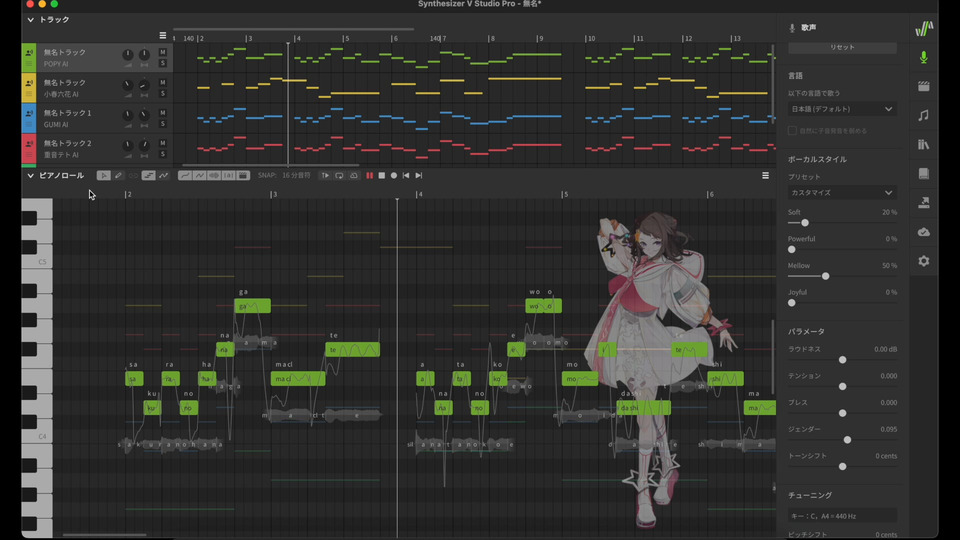Click 重音テト AI track voice icon
Image resolution: width=960 pixels, height=540 pixels.
(x=29, y=144)
